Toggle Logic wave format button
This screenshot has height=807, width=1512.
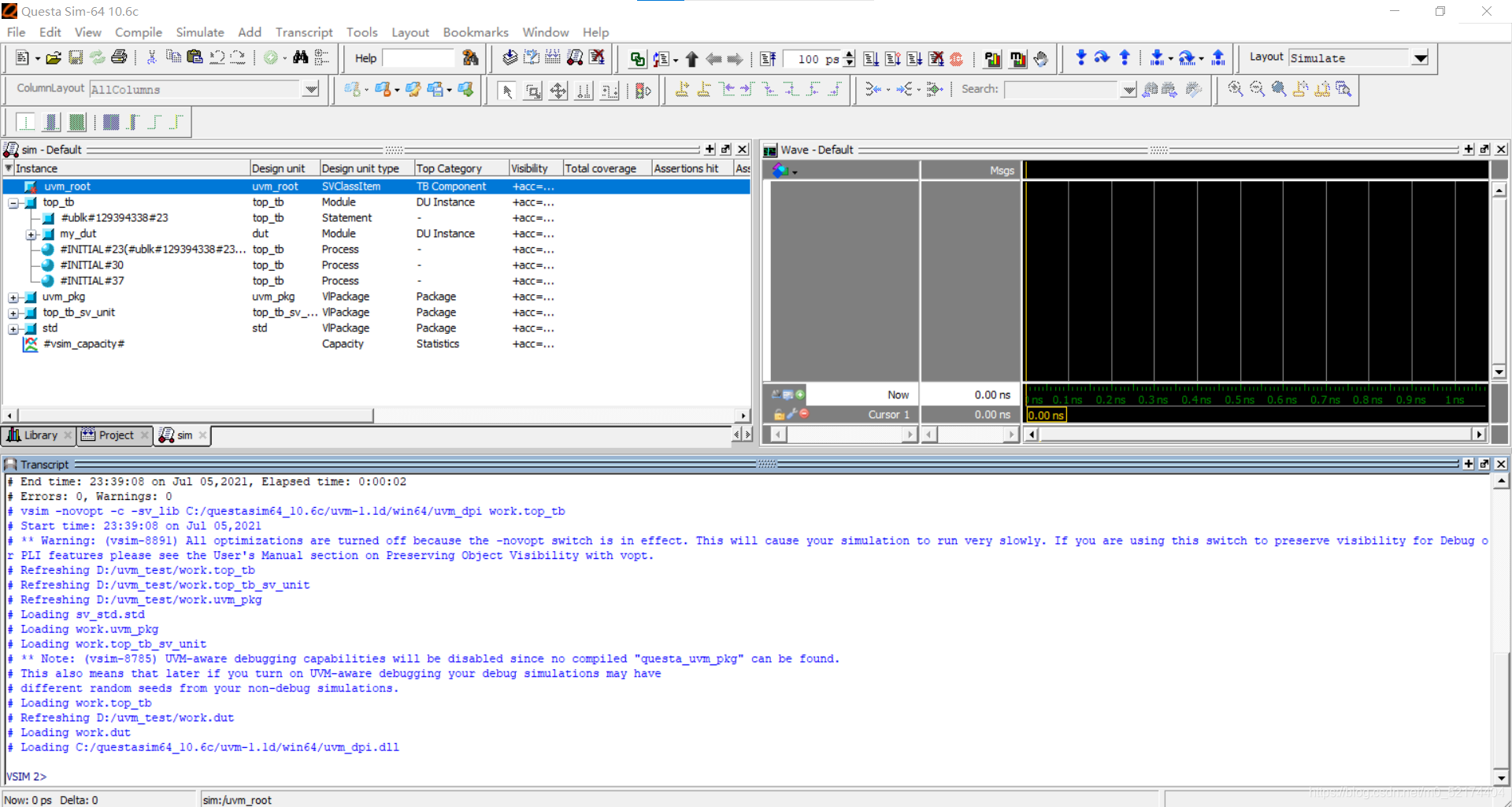click(x=51, y=122)
